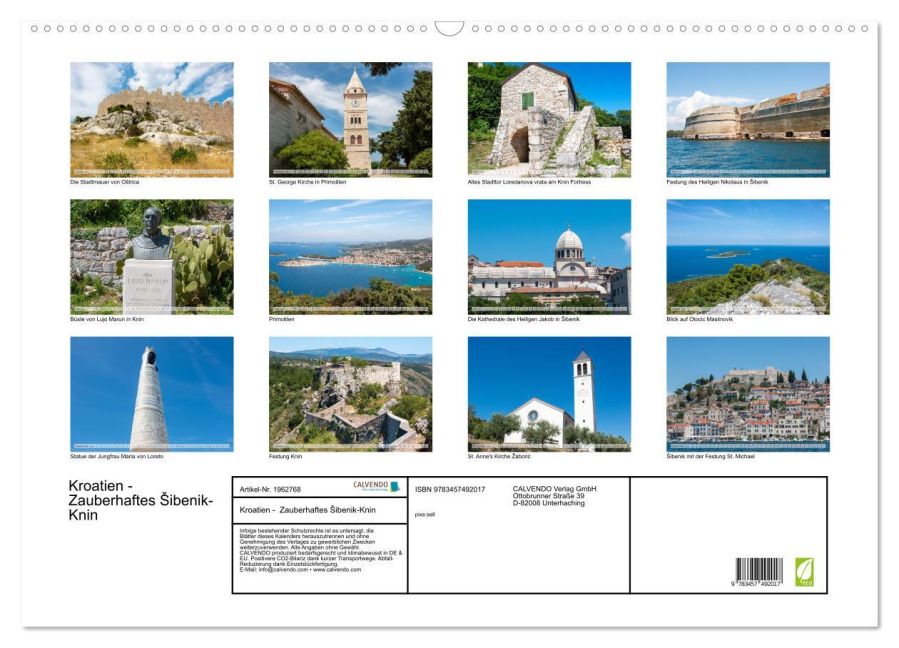Click the green eco leaf icon
The width and height of the screenshot is (899, 648).
[804, 572]
